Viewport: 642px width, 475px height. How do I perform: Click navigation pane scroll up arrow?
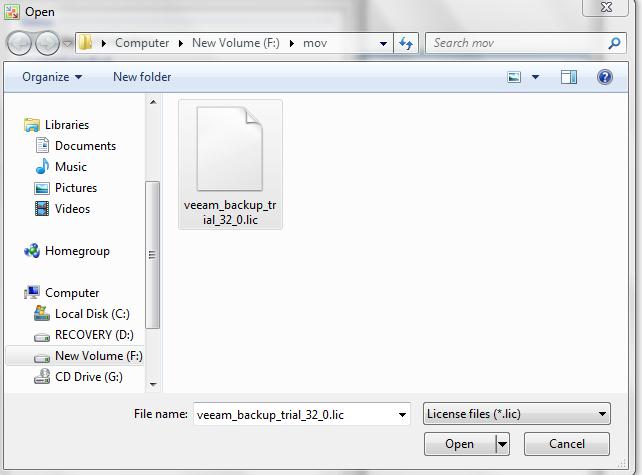point(153,102)
